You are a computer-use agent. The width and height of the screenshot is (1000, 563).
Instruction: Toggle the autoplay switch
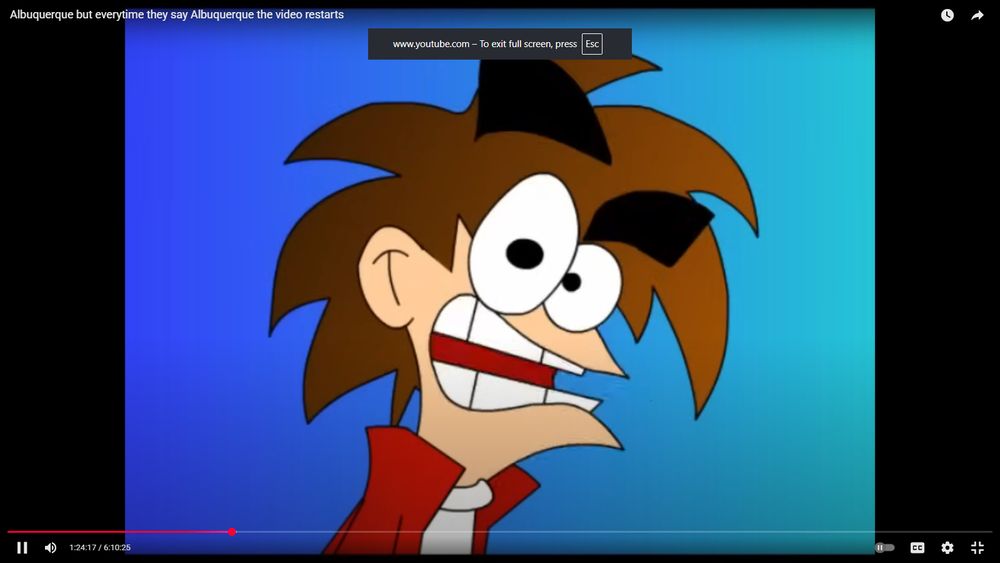click(x=885, y=548)
